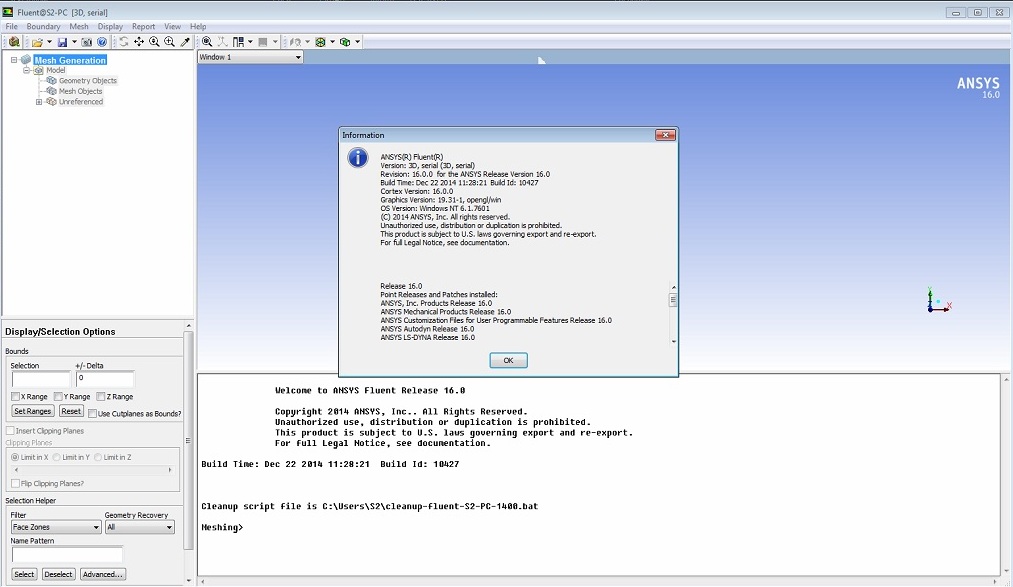The height and width of the screenshot is (587, 1013).
Task: Collapse the Mesh Generation tree node
Action: [14, 60]
